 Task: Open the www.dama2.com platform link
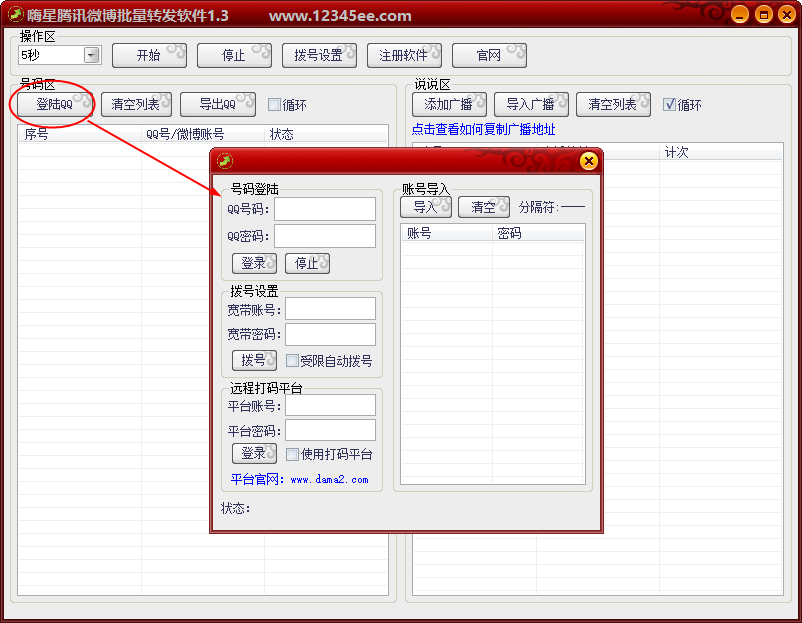coord(329,480)
